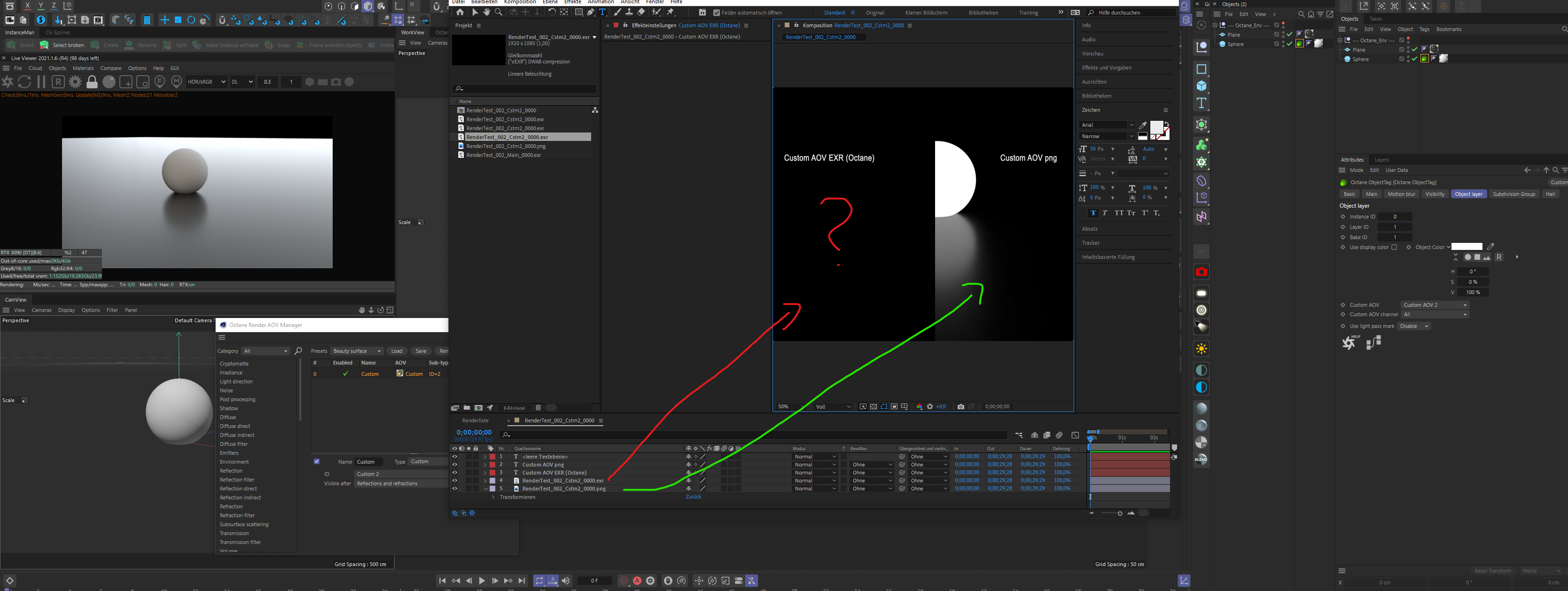Enable the 'Use display color' checkbox
This screenshot has width=1568, height=591.
coord(1394,247)
